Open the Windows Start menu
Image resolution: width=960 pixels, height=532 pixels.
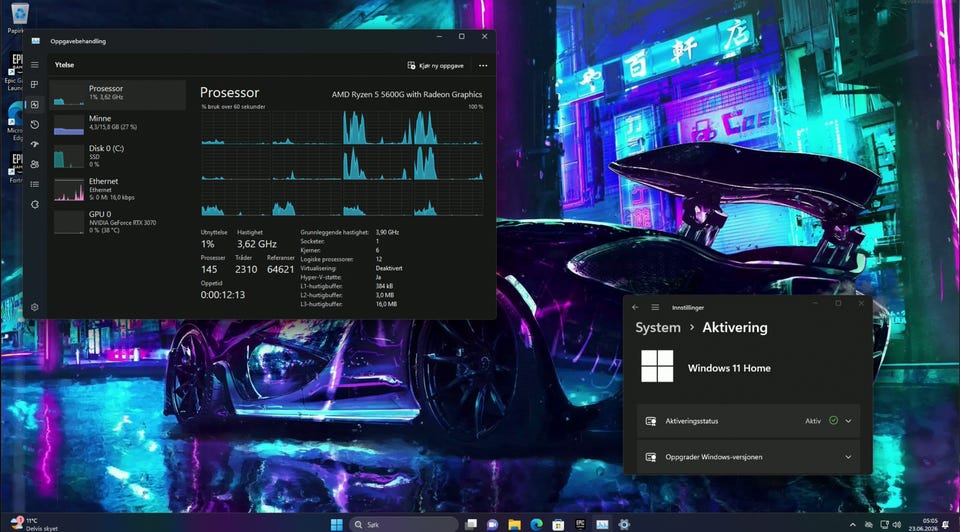337,525
